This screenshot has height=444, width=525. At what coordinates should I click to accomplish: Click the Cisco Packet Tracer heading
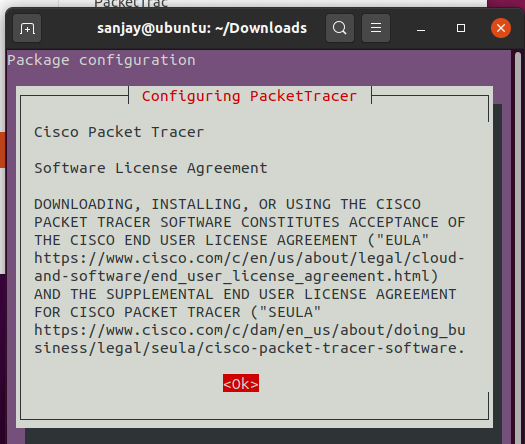[119, 132]
